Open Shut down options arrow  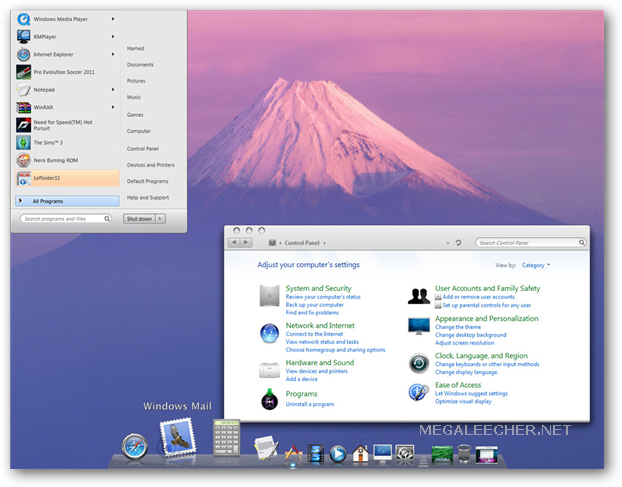[160, 219]
